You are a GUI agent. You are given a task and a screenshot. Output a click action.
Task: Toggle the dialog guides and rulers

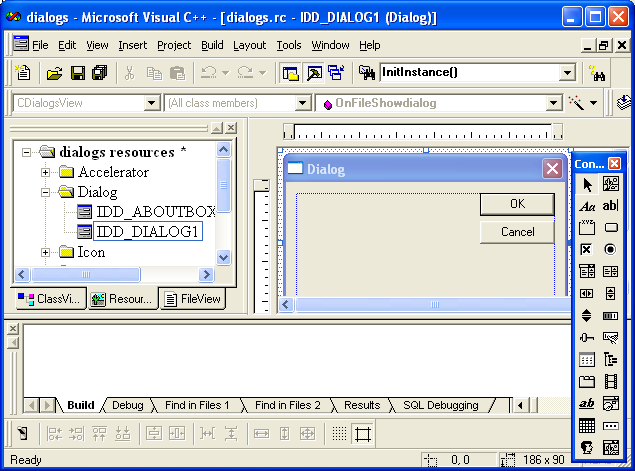point(362,434)
